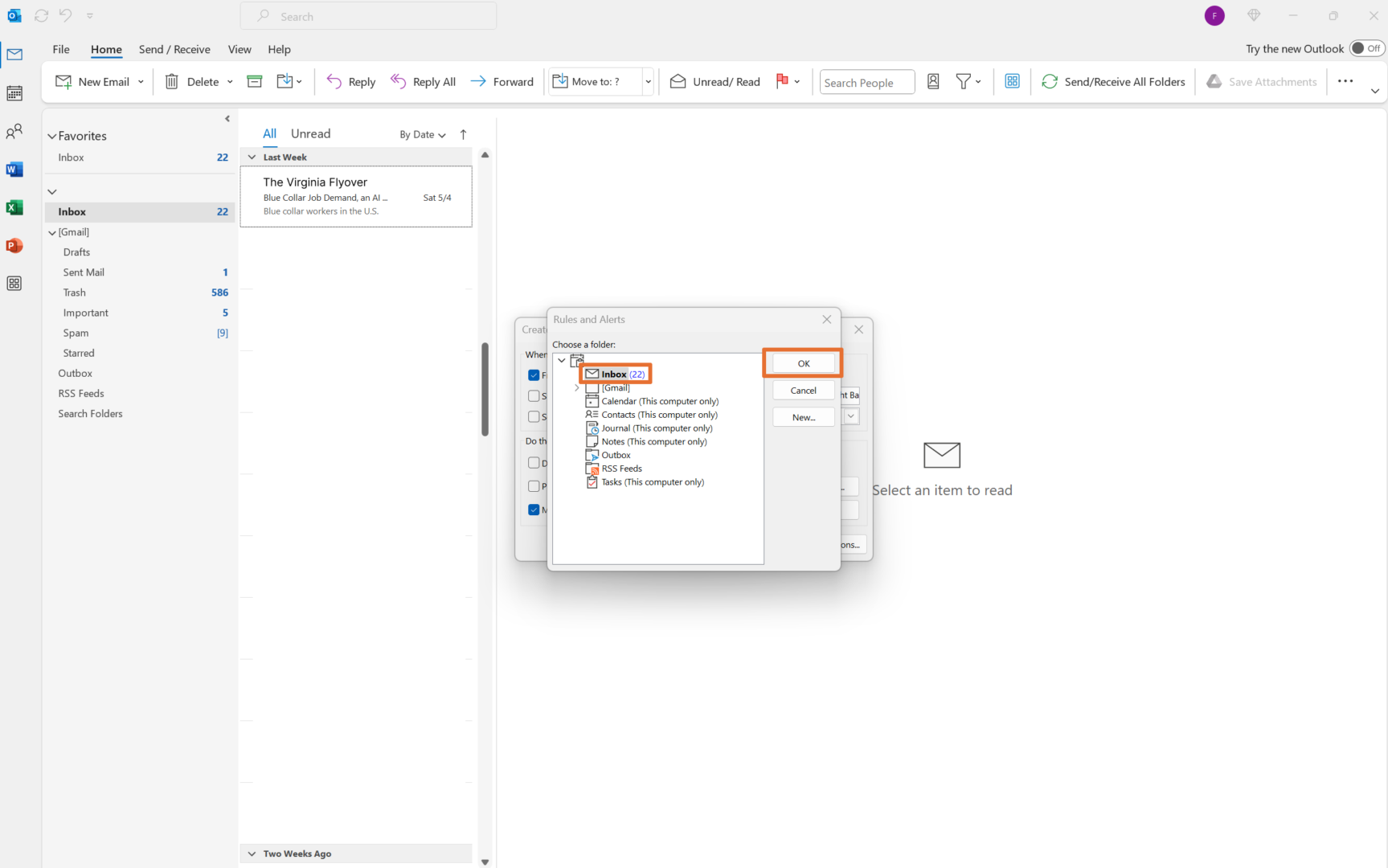Collapse the Two Weeks Ago group
Screen dimensions: 1388x868
pos(252,854)
